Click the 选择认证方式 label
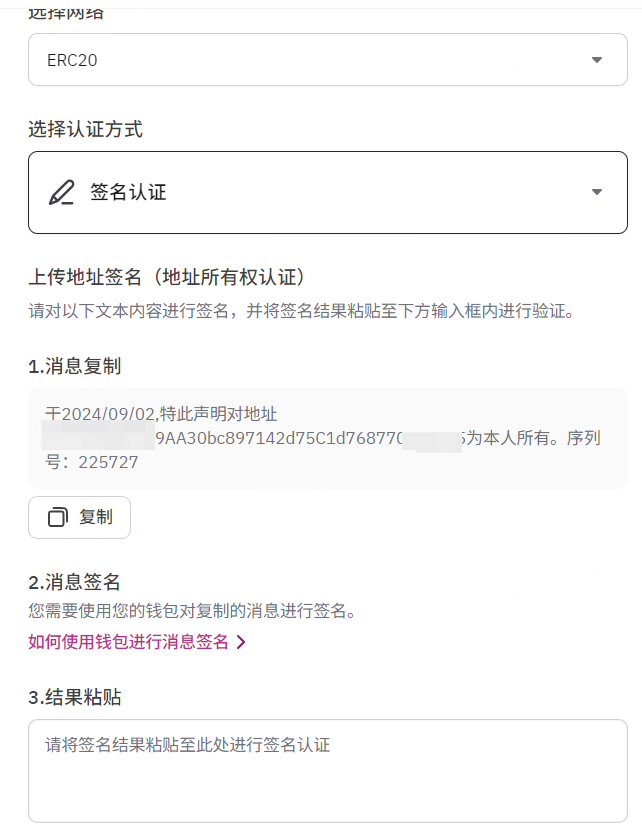 (85, 129)
